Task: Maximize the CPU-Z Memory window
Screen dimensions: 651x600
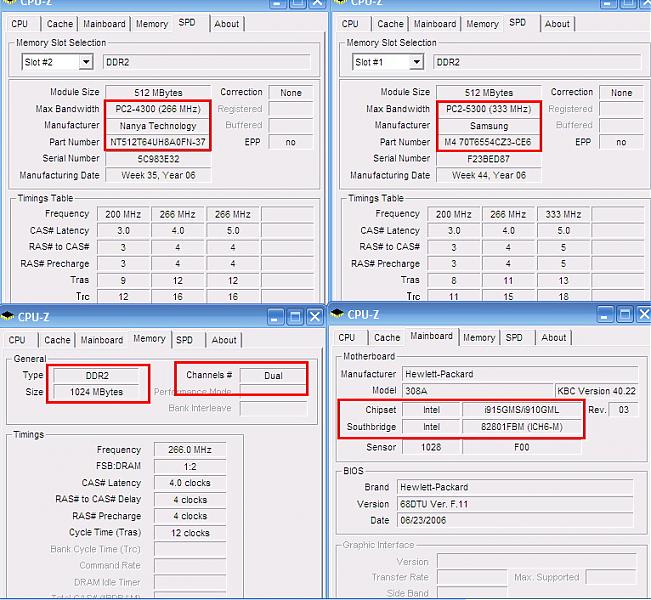Action: tap(296, 316)
